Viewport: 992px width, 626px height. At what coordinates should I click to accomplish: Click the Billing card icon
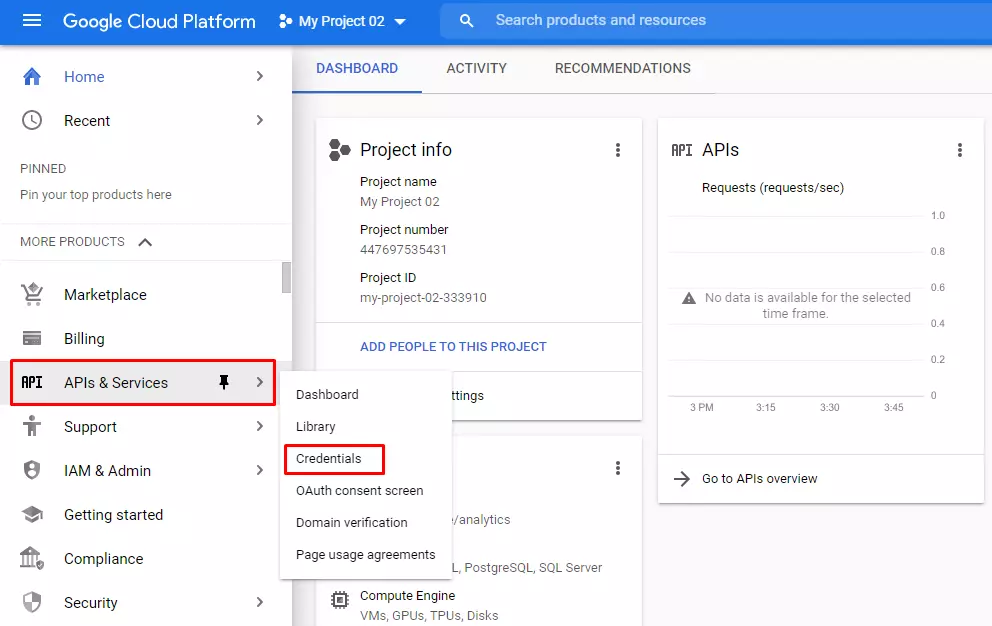pyautogui.click(x=32, y=339)
